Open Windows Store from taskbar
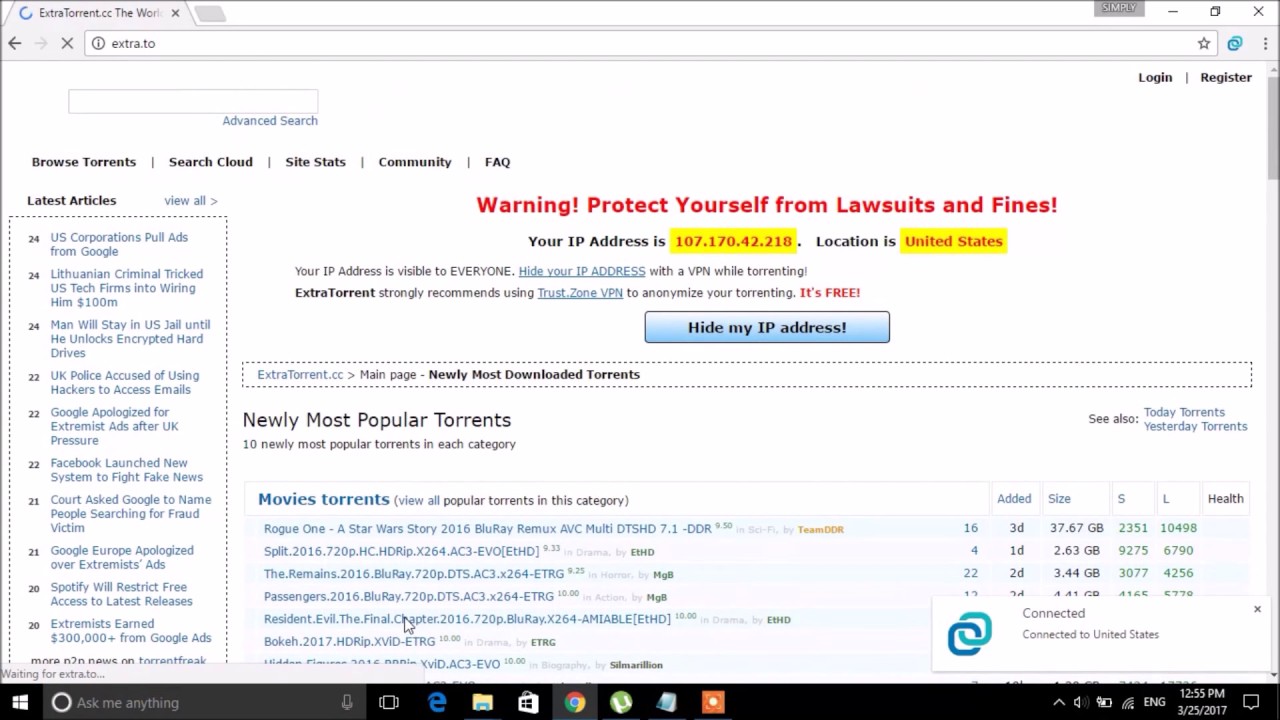The image size is (1280, 720). click(x=528, y=702)
